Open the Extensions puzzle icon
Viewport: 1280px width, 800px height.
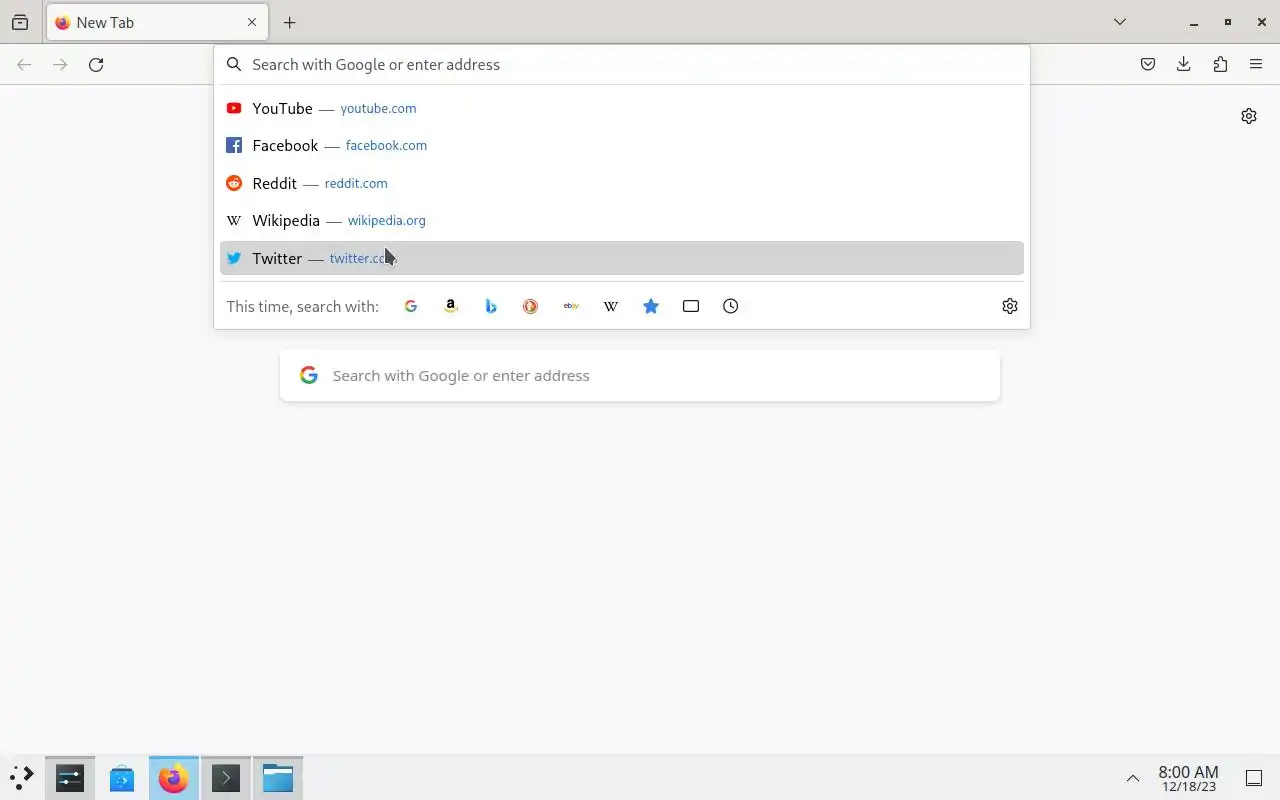click(x=1220, y=64)
